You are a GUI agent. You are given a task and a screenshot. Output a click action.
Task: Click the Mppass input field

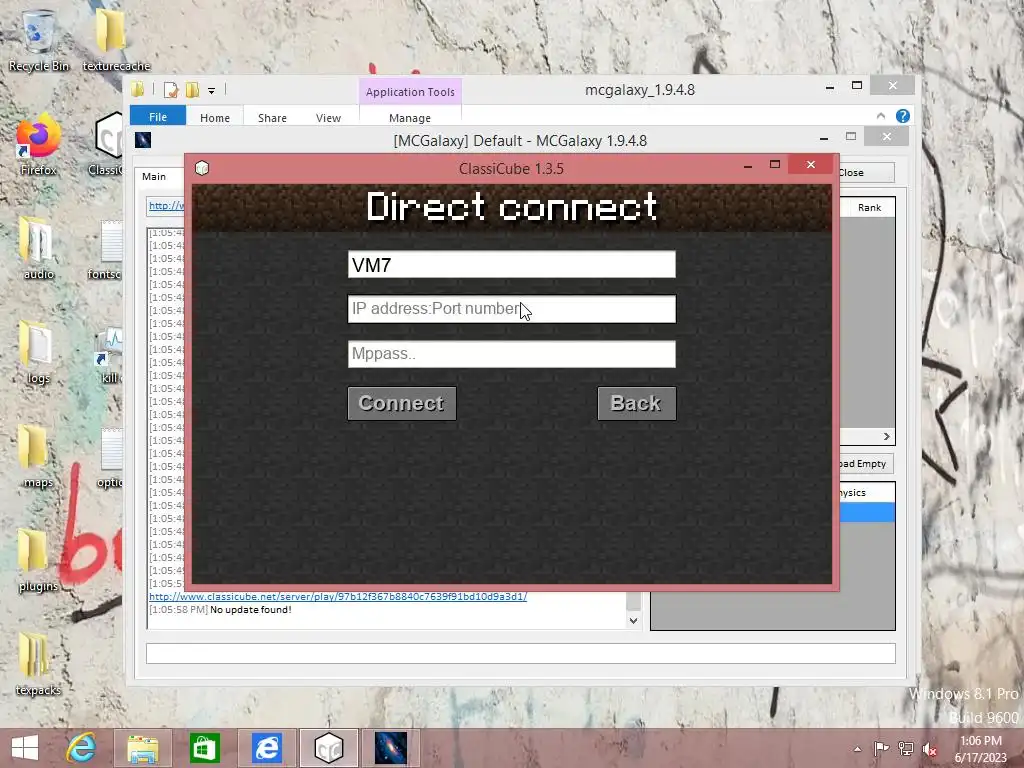(512, 354)
